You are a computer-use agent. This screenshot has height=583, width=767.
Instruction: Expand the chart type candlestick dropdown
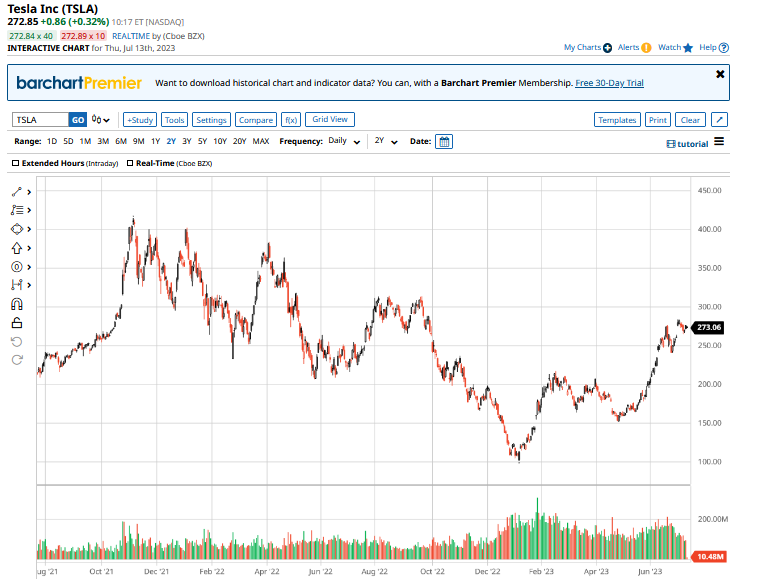point(101,120)
